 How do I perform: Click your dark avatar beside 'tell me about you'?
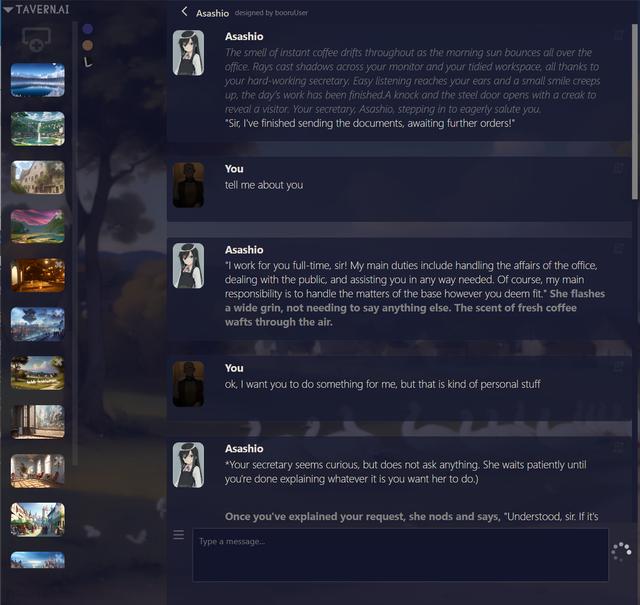point(188,185)
